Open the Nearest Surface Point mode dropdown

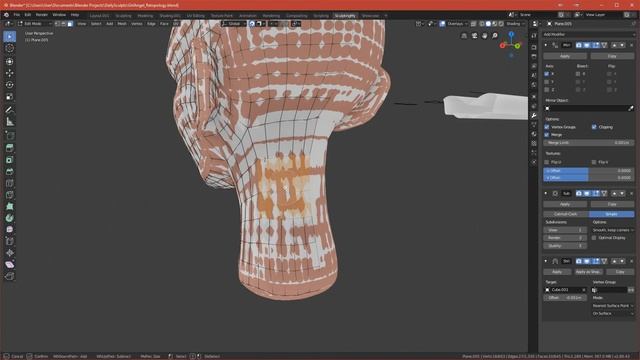(613, 306)
